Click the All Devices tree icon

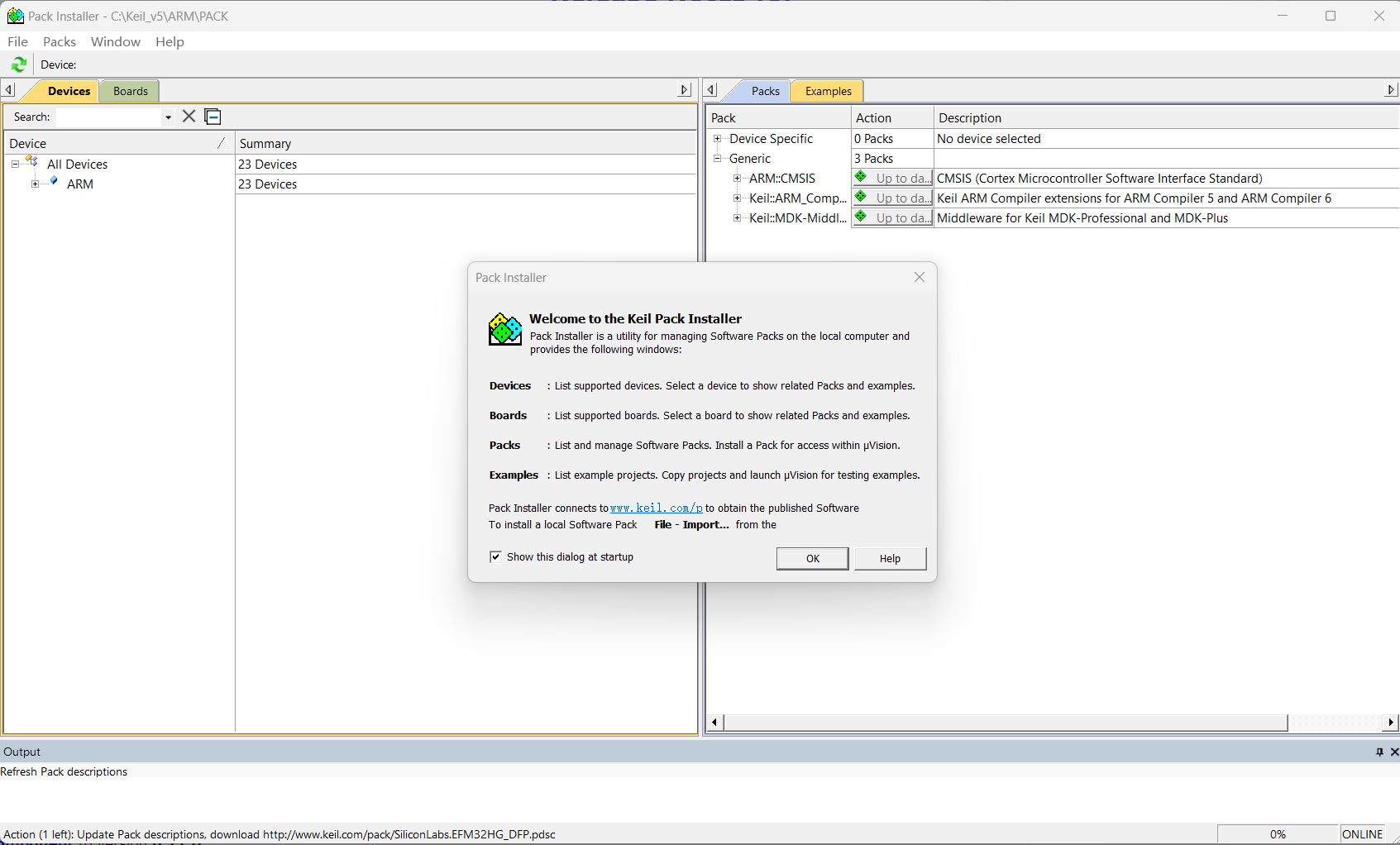tap(31, 163)
